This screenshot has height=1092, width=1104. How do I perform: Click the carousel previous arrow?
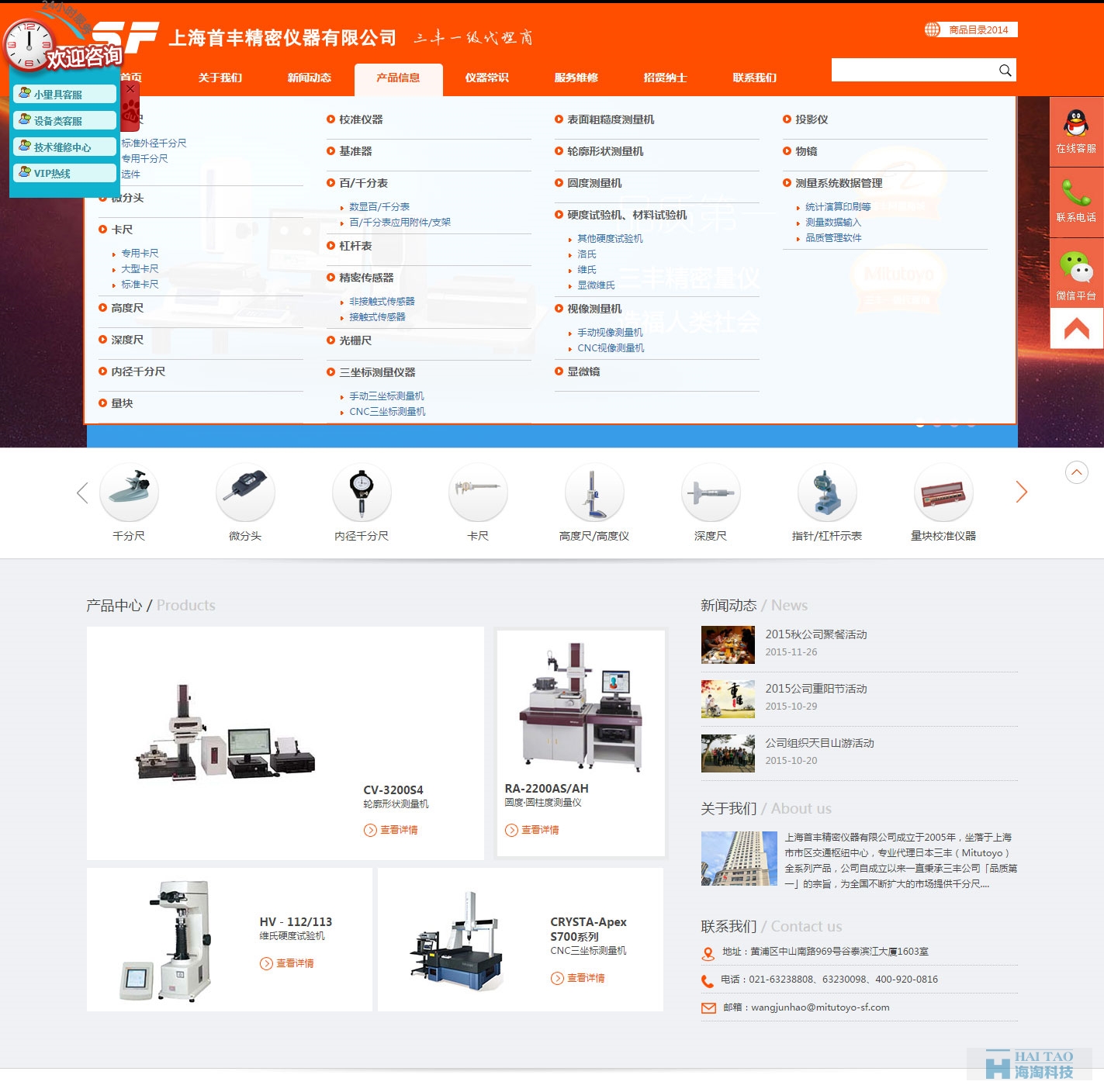[x=82, y=492]
